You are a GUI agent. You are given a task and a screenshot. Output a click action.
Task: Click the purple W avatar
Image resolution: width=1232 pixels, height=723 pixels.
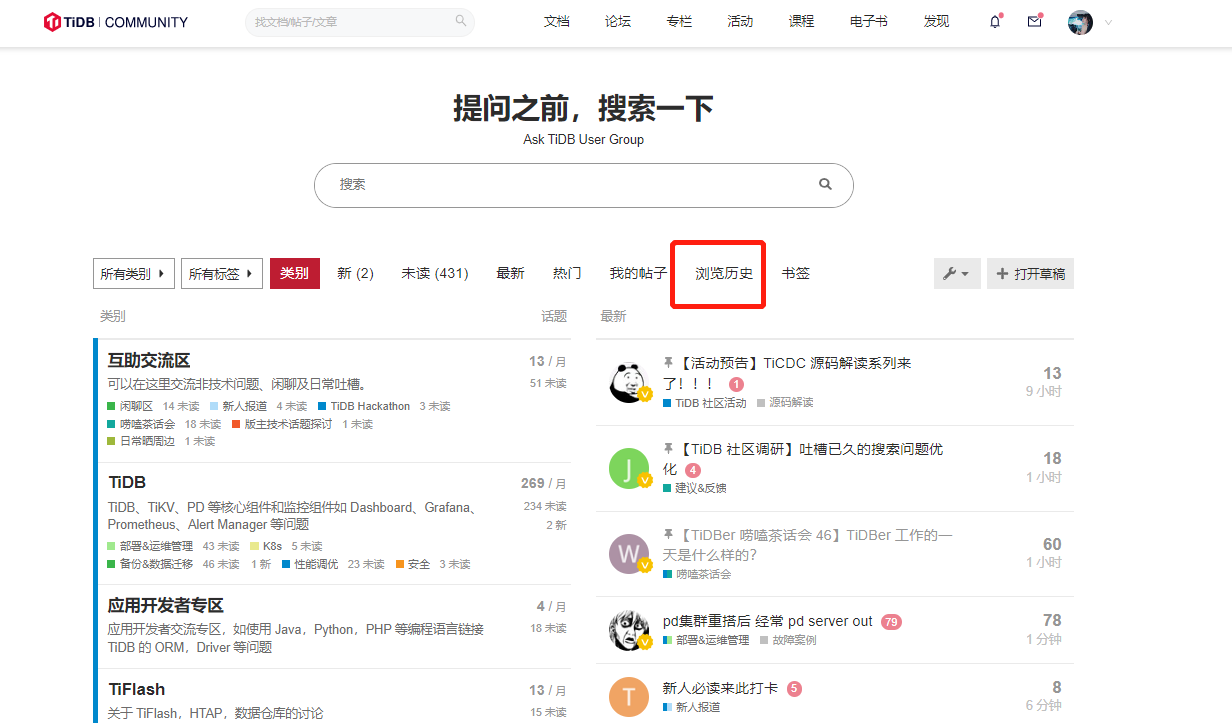629,553
